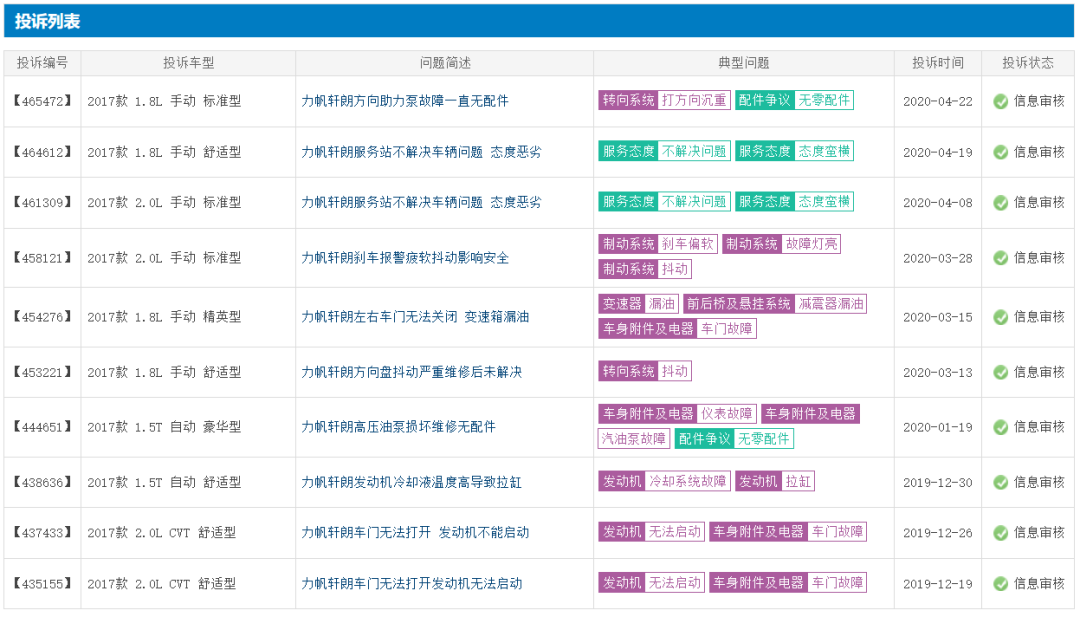Click the 冷却系统故障 tag
Viewport: 1080px width, 617px height.
pos(687,481)
